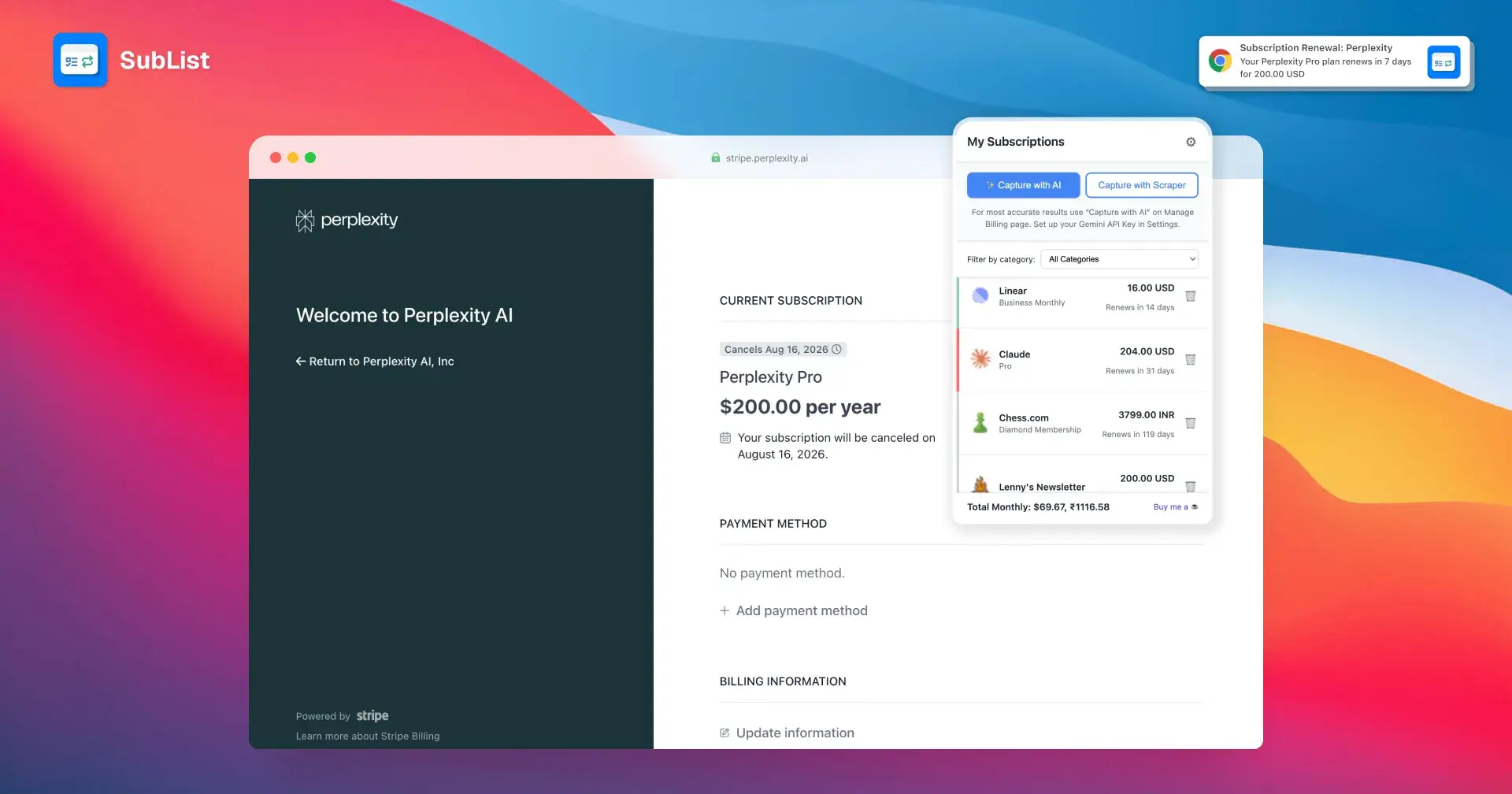Open the Buy me a coffee link
This screenshot has width=1512, height=794.
pyautogui.click(x=1175, y=507)
